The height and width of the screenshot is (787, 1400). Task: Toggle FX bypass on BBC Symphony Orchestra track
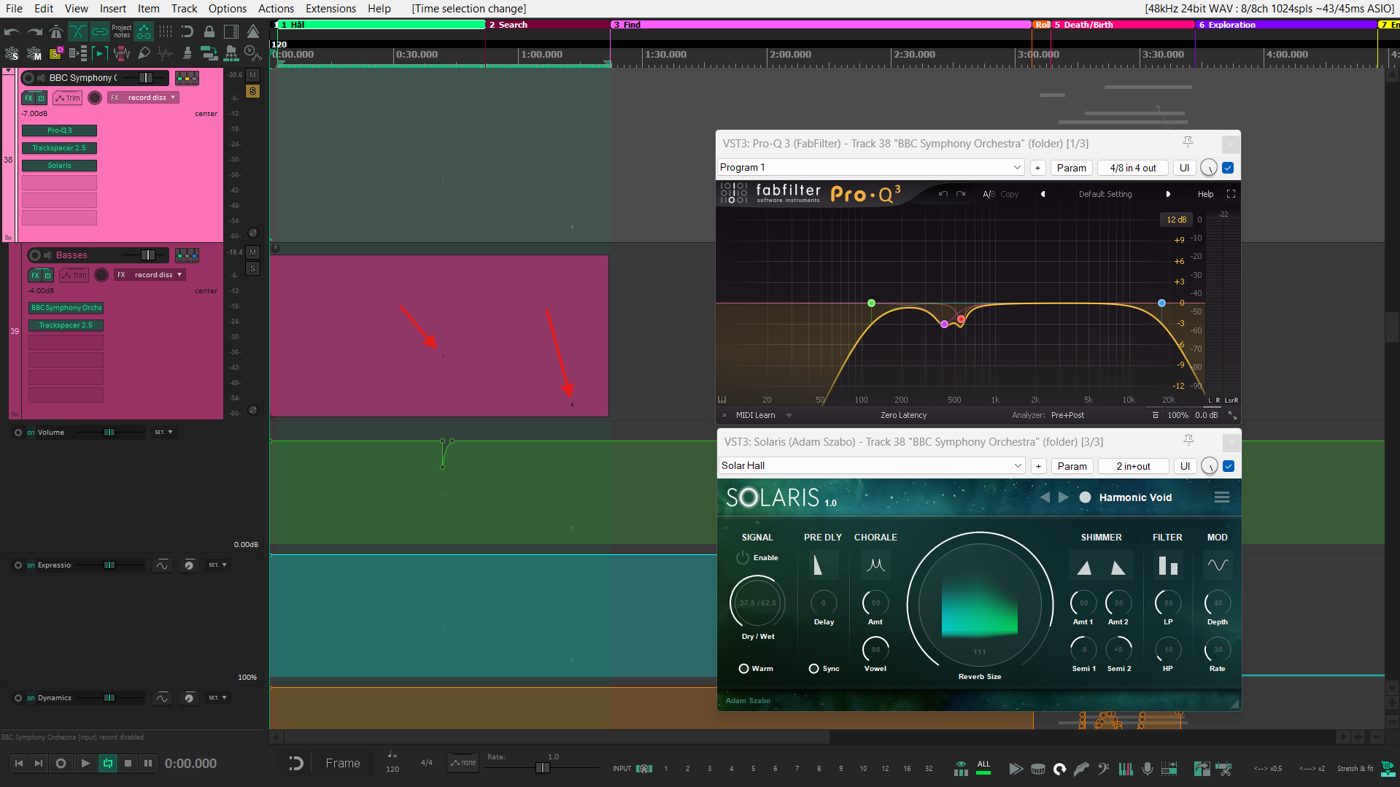41,98
